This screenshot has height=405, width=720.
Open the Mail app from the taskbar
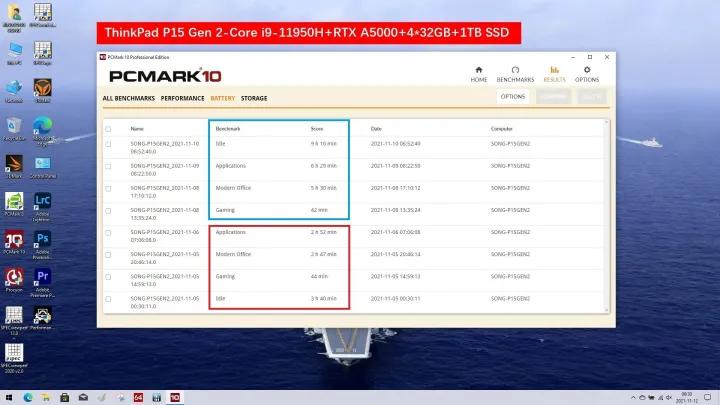(83, 398)
